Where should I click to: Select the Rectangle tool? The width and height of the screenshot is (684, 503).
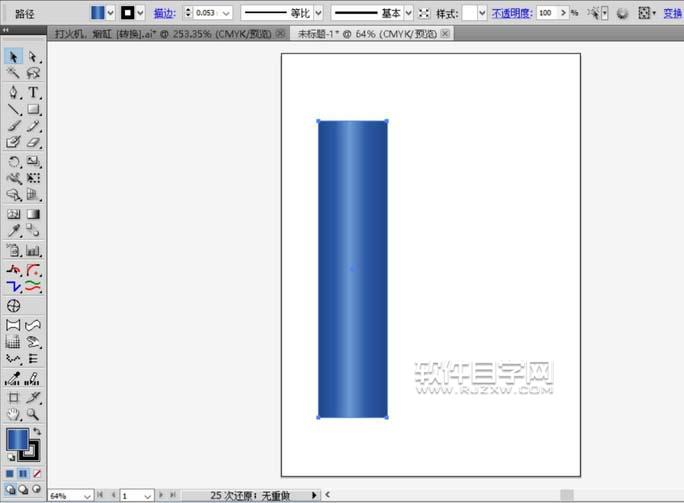(33, 109)
